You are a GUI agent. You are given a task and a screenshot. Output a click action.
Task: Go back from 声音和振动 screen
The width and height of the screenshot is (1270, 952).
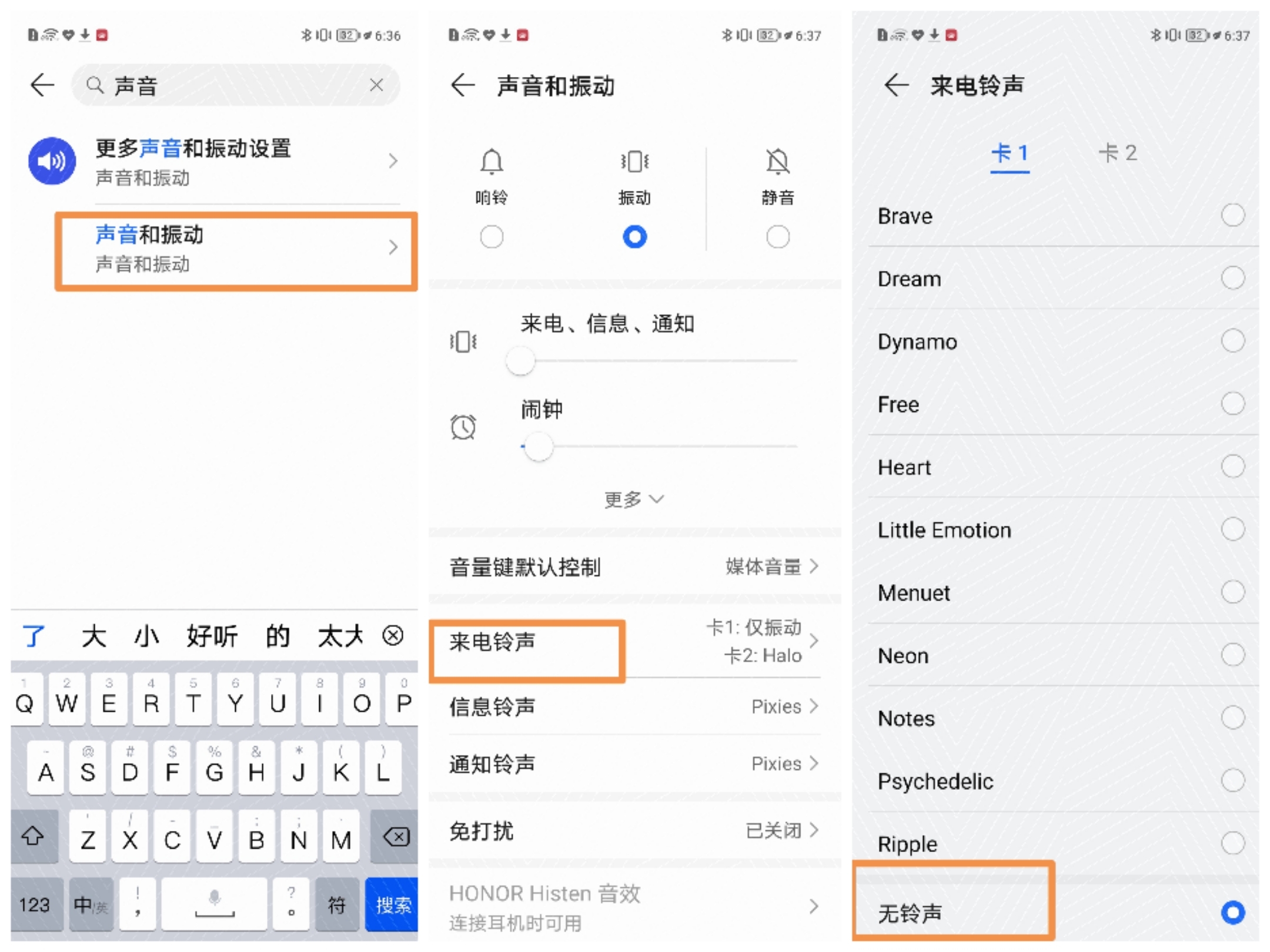463,86
